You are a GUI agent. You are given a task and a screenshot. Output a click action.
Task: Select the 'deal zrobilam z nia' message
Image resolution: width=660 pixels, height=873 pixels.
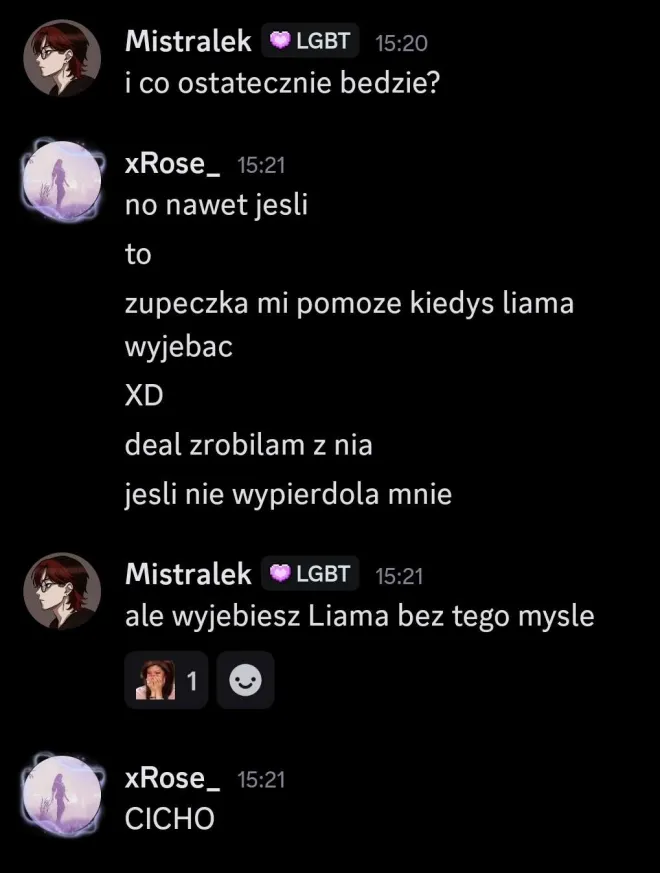[x=248, y=445]
